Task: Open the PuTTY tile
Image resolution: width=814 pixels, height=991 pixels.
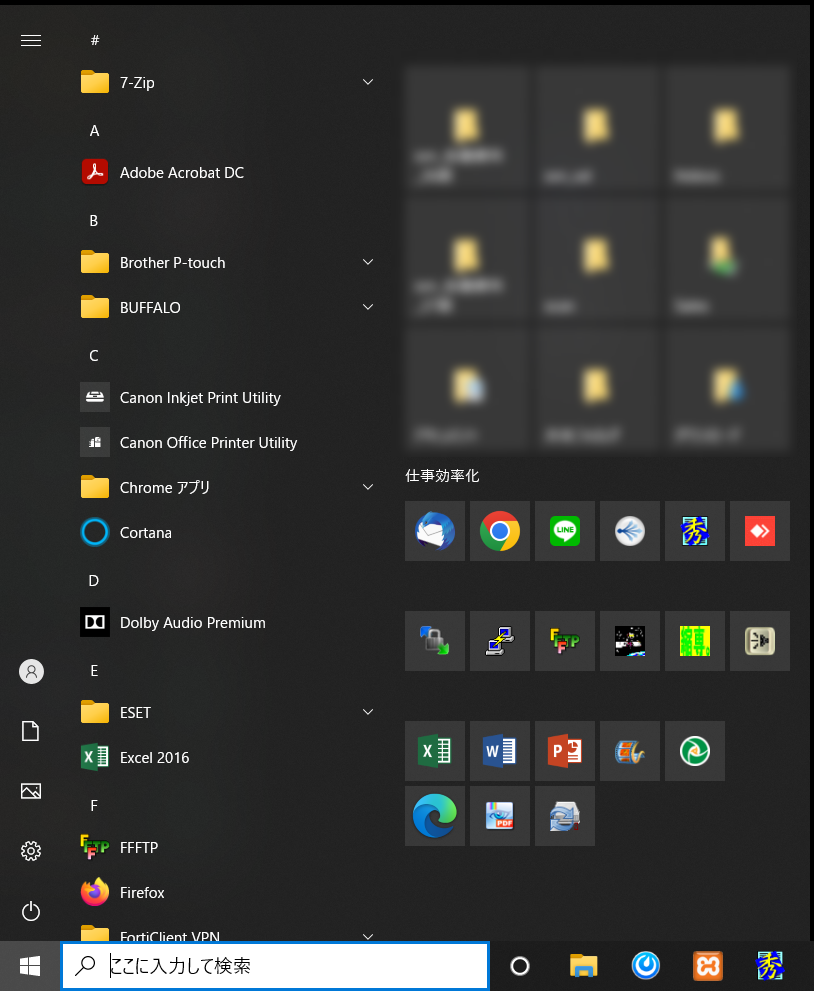Action: click(500, 641)
